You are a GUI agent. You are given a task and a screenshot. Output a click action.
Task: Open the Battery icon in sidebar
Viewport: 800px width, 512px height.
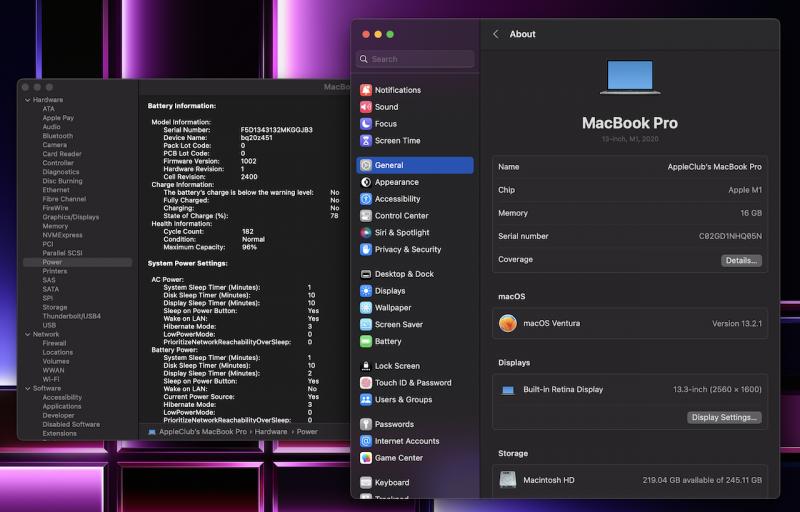pos(365,341)
